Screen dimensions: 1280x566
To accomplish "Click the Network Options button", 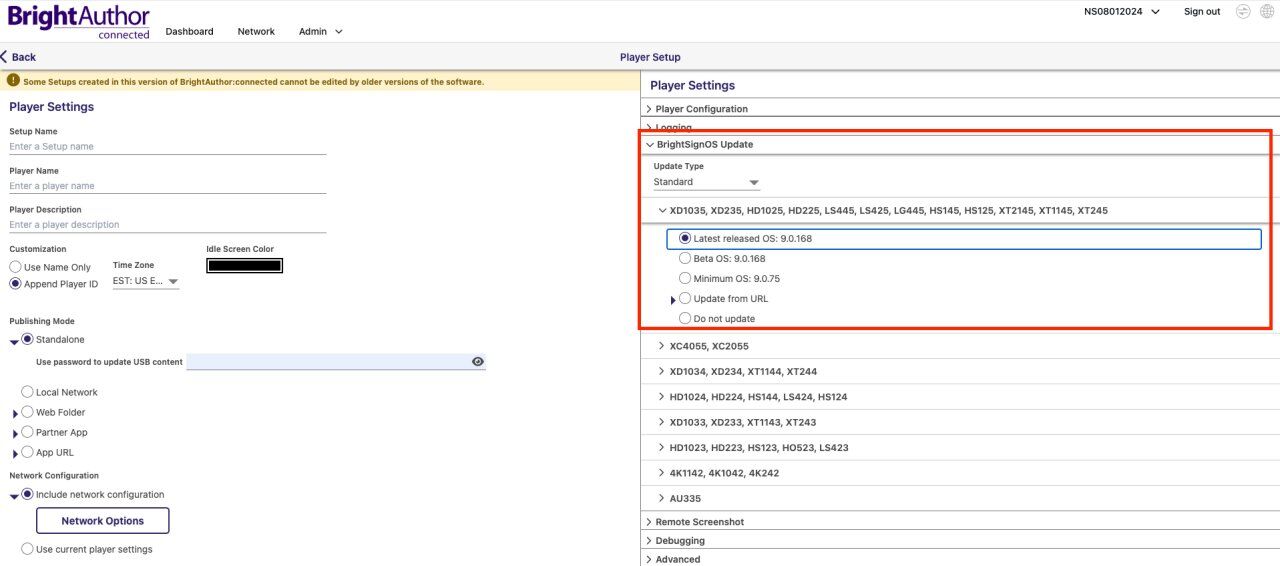I will 102,521.
